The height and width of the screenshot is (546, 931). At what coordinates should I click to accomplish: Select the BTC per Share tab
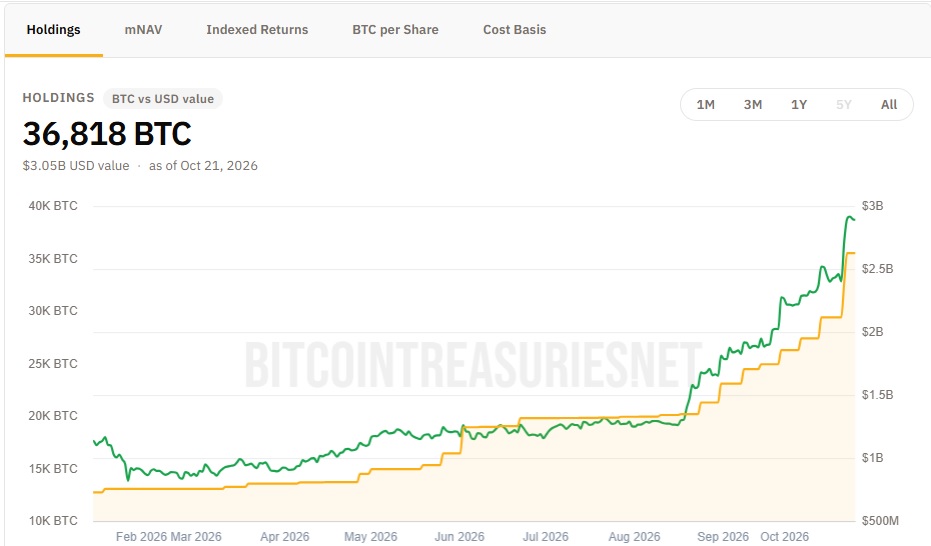tap(395, 30)
